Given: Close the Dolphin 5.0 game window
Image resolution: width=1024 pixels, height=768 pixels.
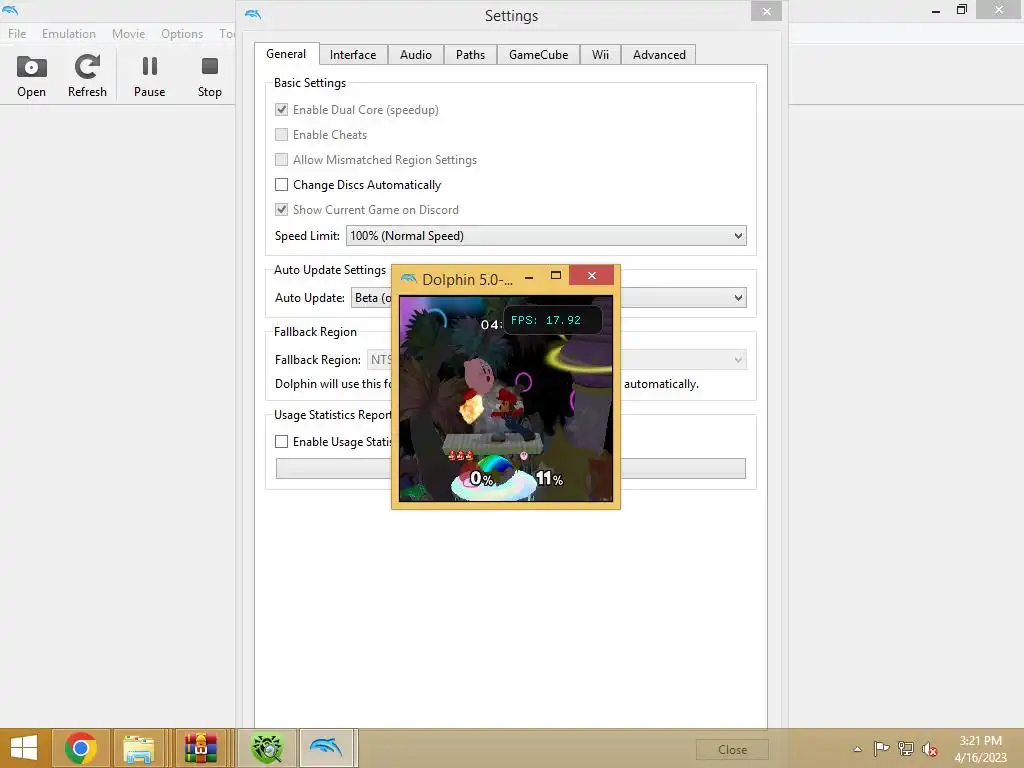Looking at the screenshot, I should (x=592, y=276).
